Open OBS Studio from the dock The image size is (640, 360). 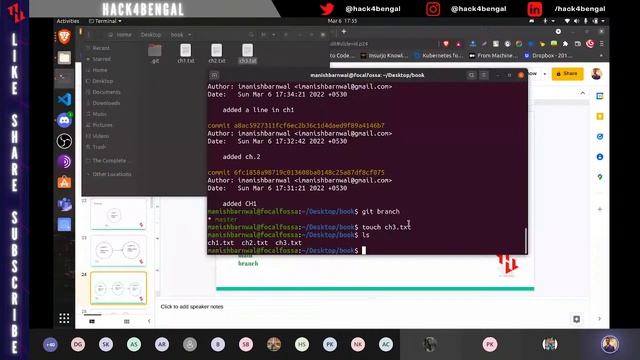click(x=64, y=141)
